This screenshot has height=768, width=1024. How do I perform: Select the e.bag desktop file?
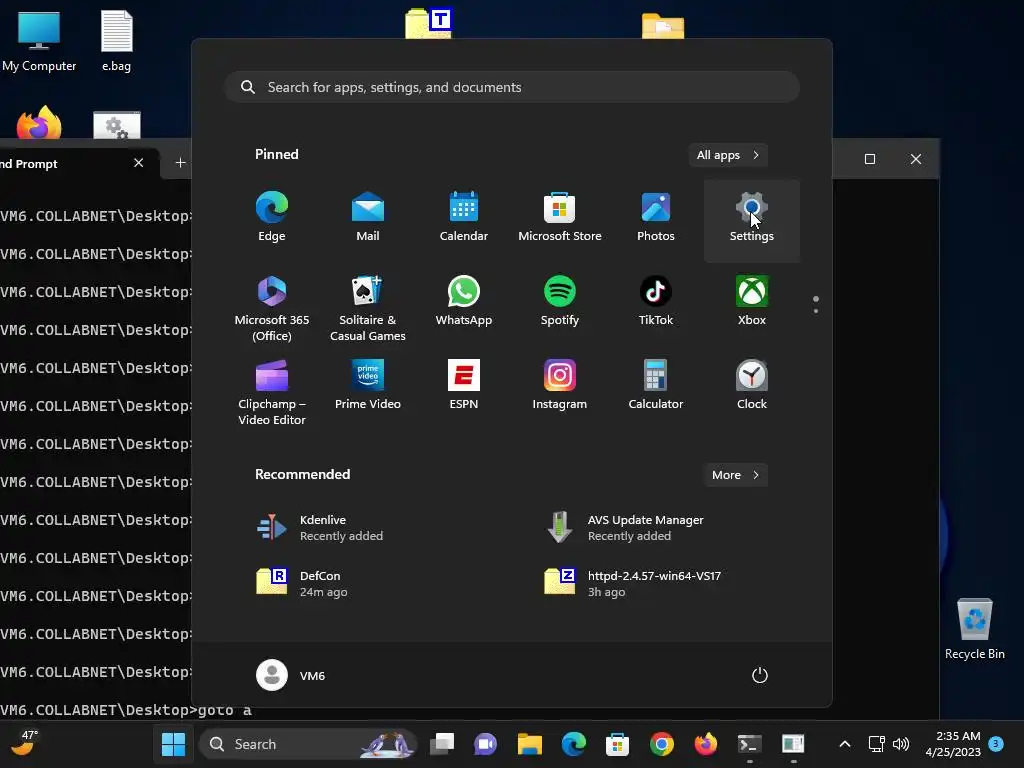(116, 41)
